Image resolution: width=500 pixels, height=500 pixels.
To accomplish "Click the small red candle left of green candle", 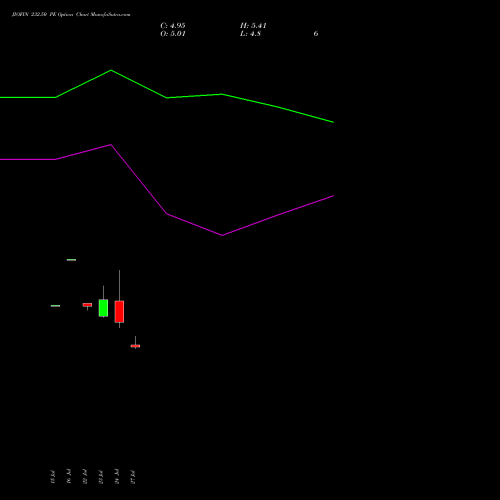I will (87, 305).
